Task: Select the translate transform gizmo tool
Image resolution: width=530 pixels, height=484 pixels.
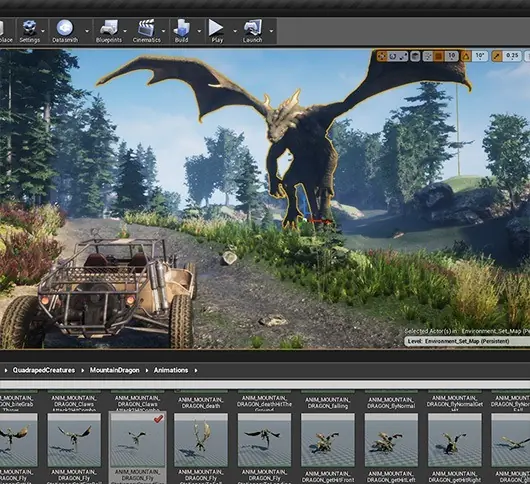Action: tap(382, 56)
